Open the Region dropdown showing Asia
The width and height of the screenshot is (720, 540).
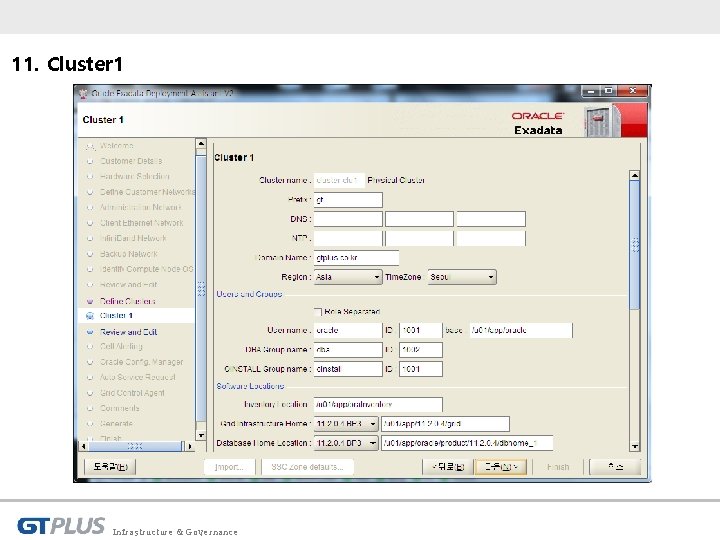[x=348, y=277]
